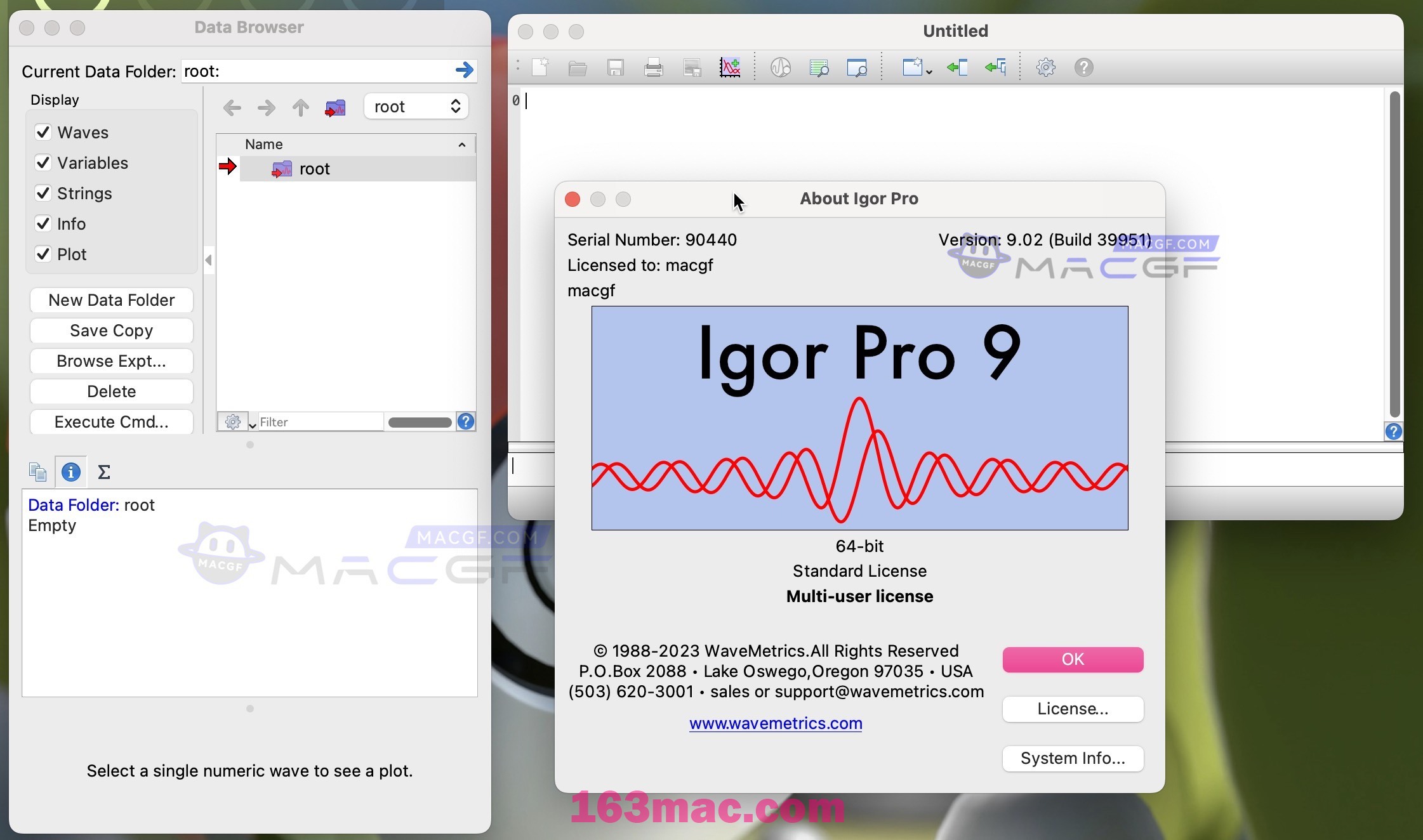Click the New Graph toolbar icon
Viewport: 1423px width, 840px height.
point(730,67)
